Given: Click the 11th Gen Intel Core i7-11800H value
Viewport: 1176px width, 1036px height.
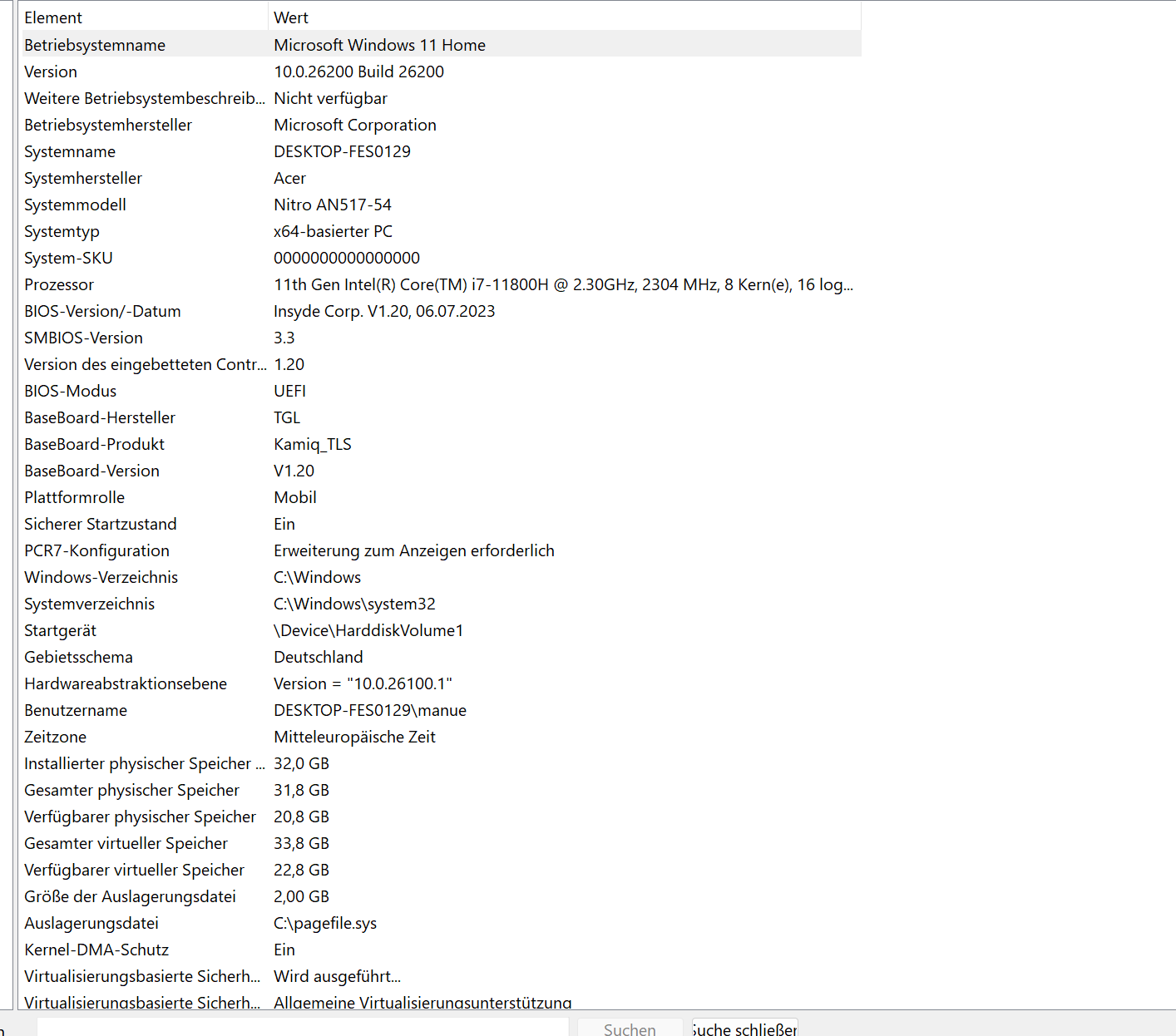Looking at the screenshot, I should click(x=564, y=284).
